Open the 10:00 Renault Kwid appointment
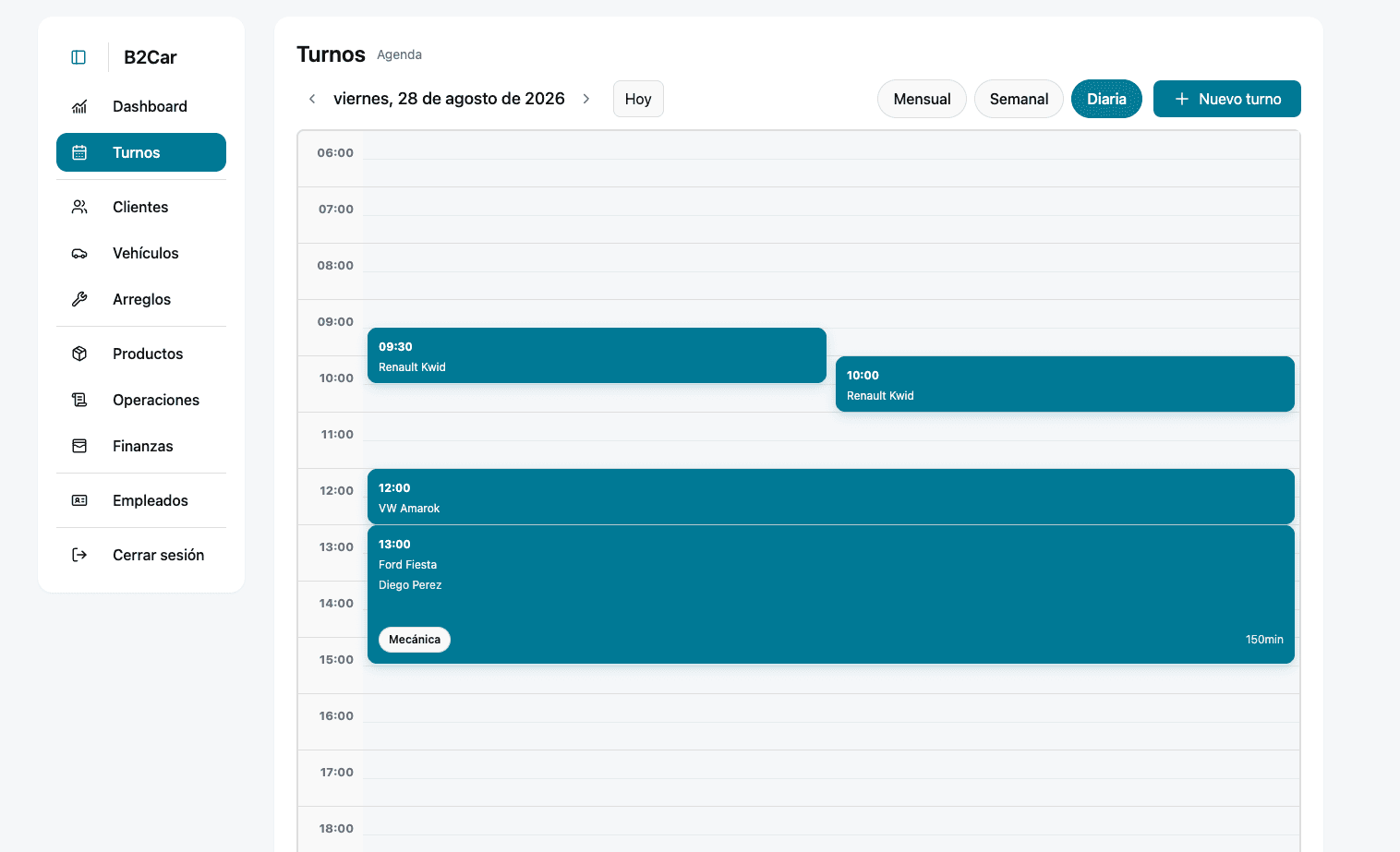 1065,384
